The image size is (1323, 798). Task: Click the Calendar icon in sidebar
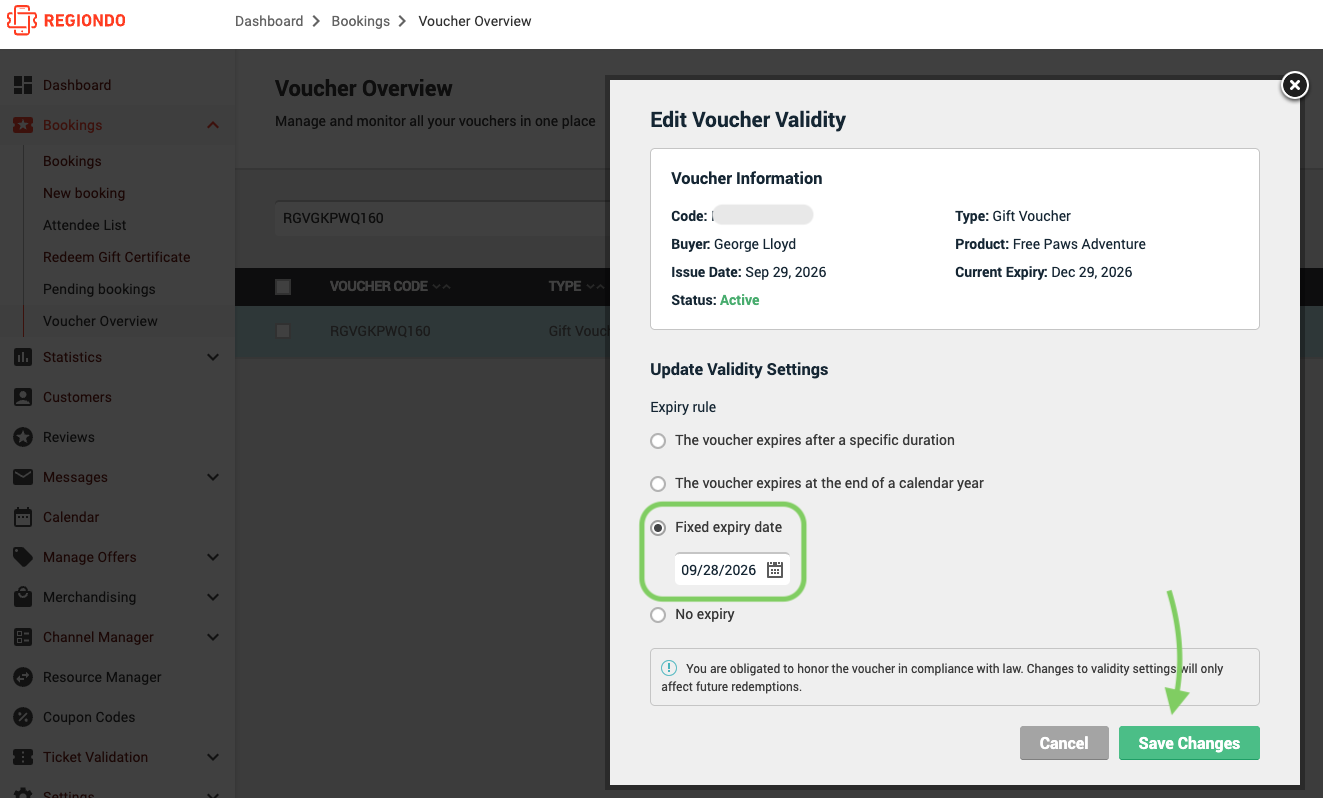pyautogui.click(x=23, y=517)
